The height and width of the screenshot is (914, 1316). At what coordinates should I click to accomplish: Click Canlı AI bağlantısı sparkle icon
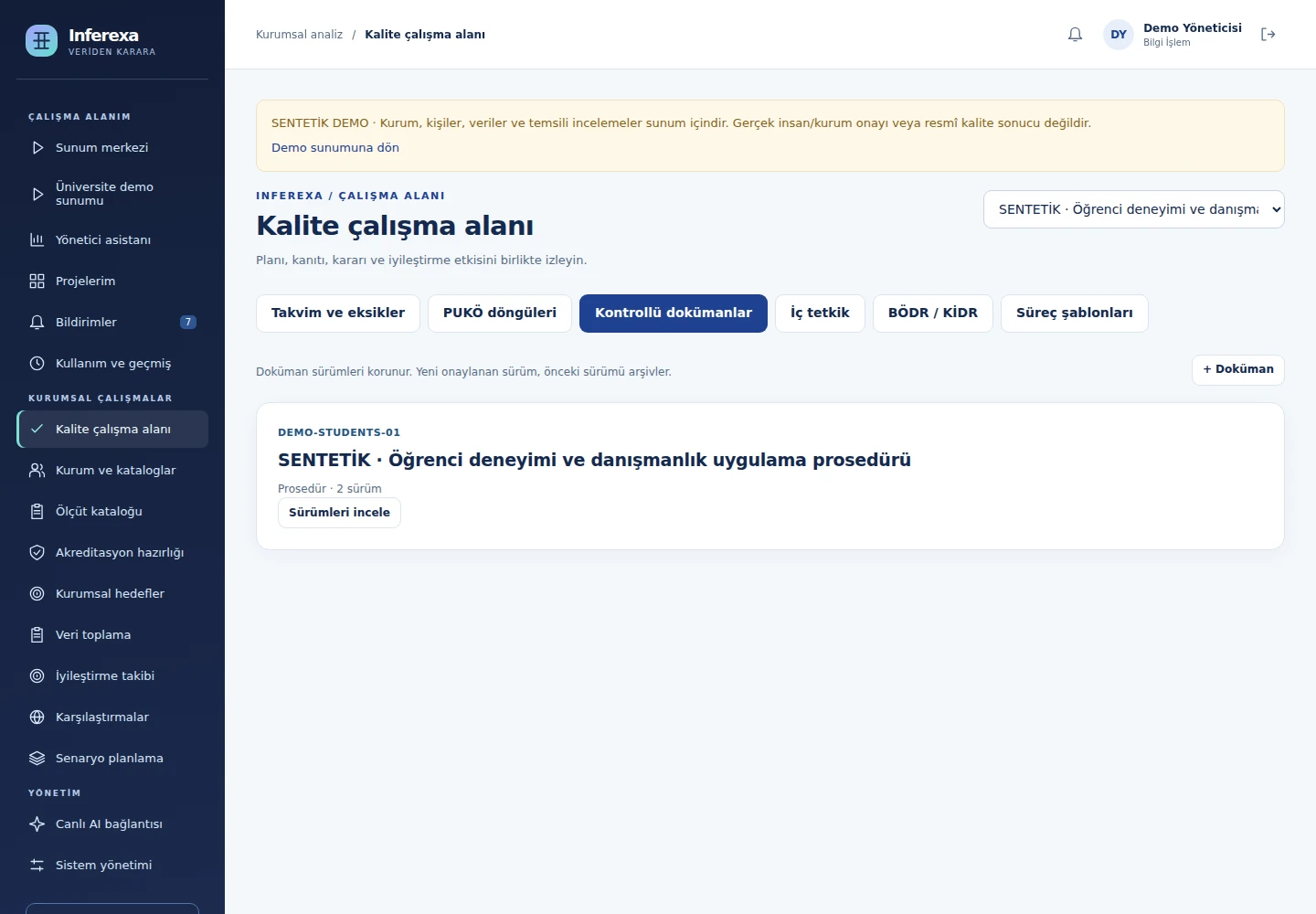click(37, 824)
